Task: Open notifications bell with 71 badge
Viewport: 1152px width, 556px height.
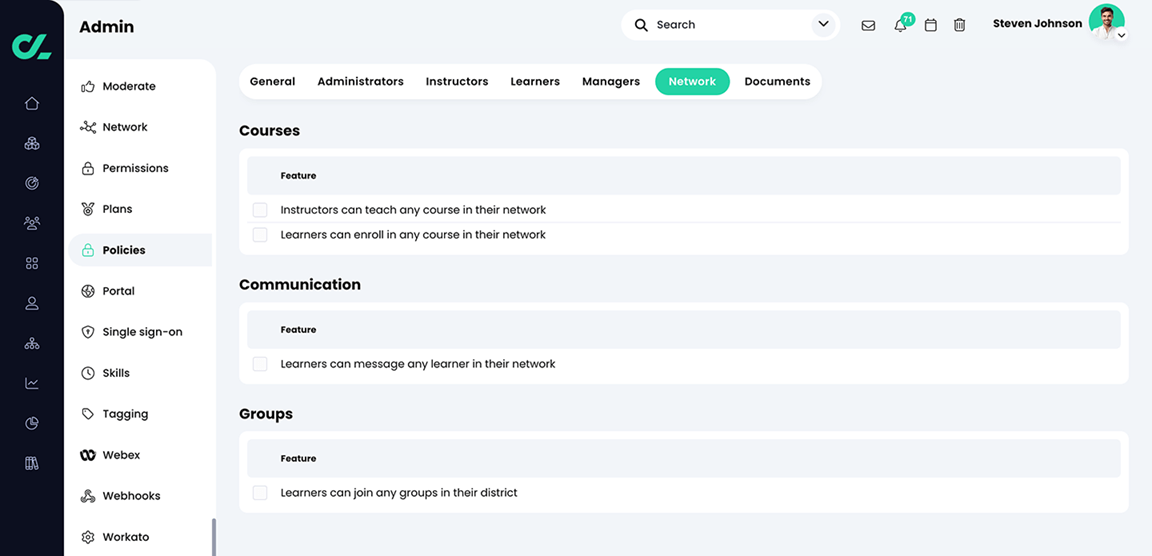Action: pos(901,25)
